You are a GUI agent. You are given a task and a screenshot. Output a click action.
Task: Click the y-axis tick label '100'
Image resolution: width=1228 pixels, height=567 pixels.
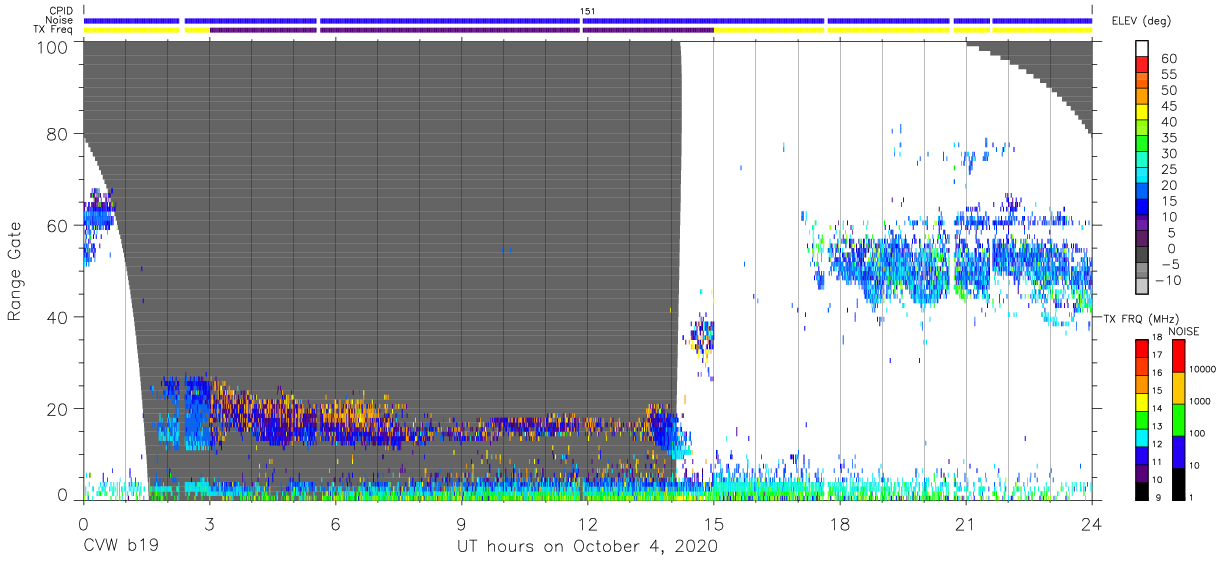point(51,47)
